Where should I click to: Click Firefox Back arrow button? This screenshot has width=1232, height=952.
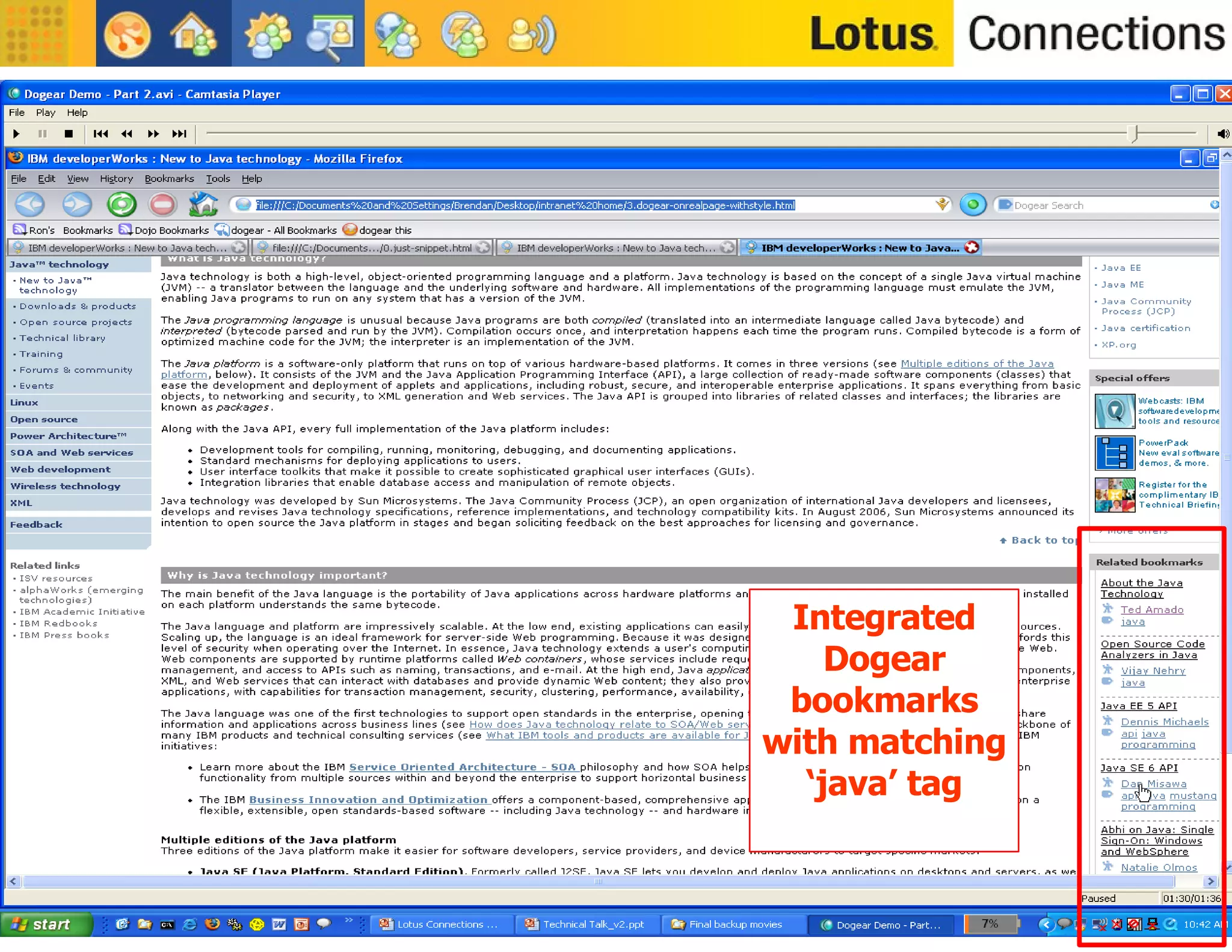coord(29,204)
